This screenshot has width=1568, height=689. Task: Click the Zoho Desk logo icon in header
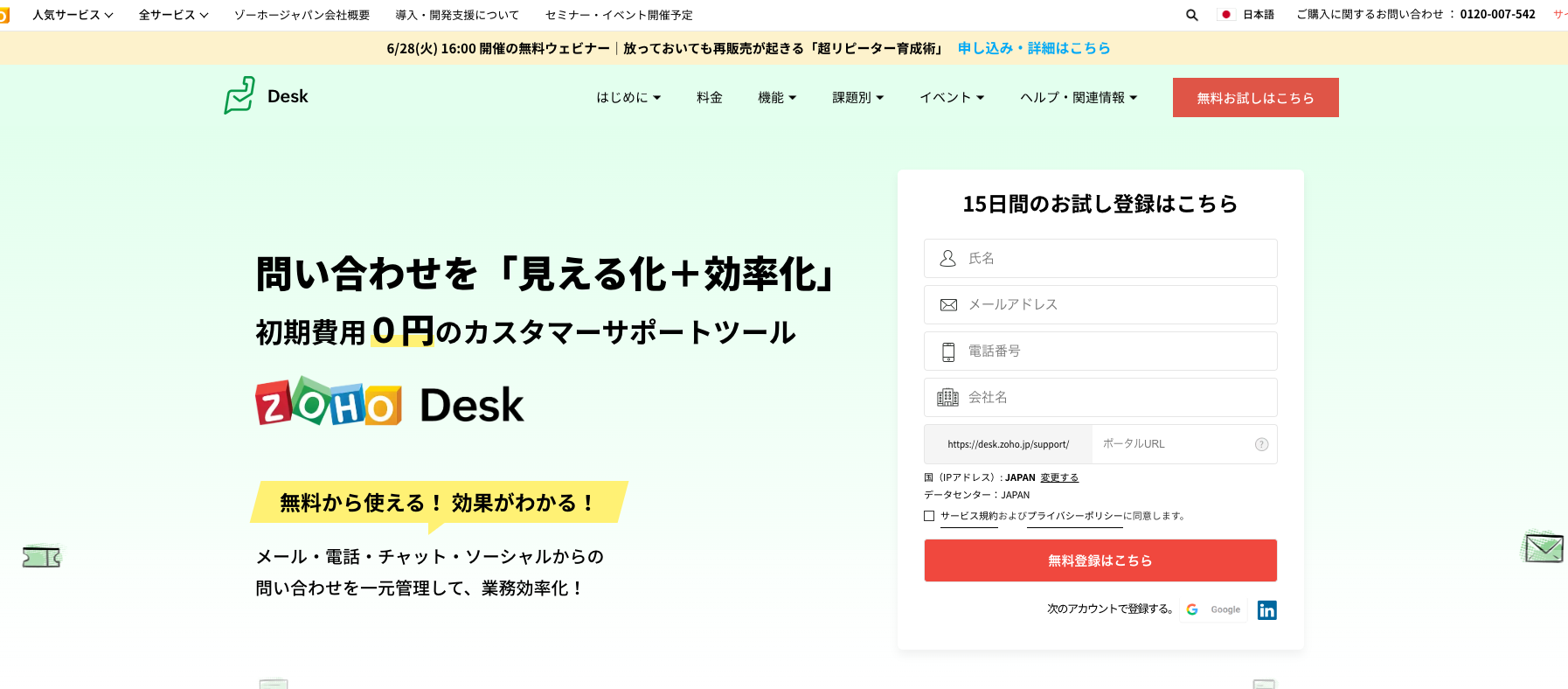point(239,95)
